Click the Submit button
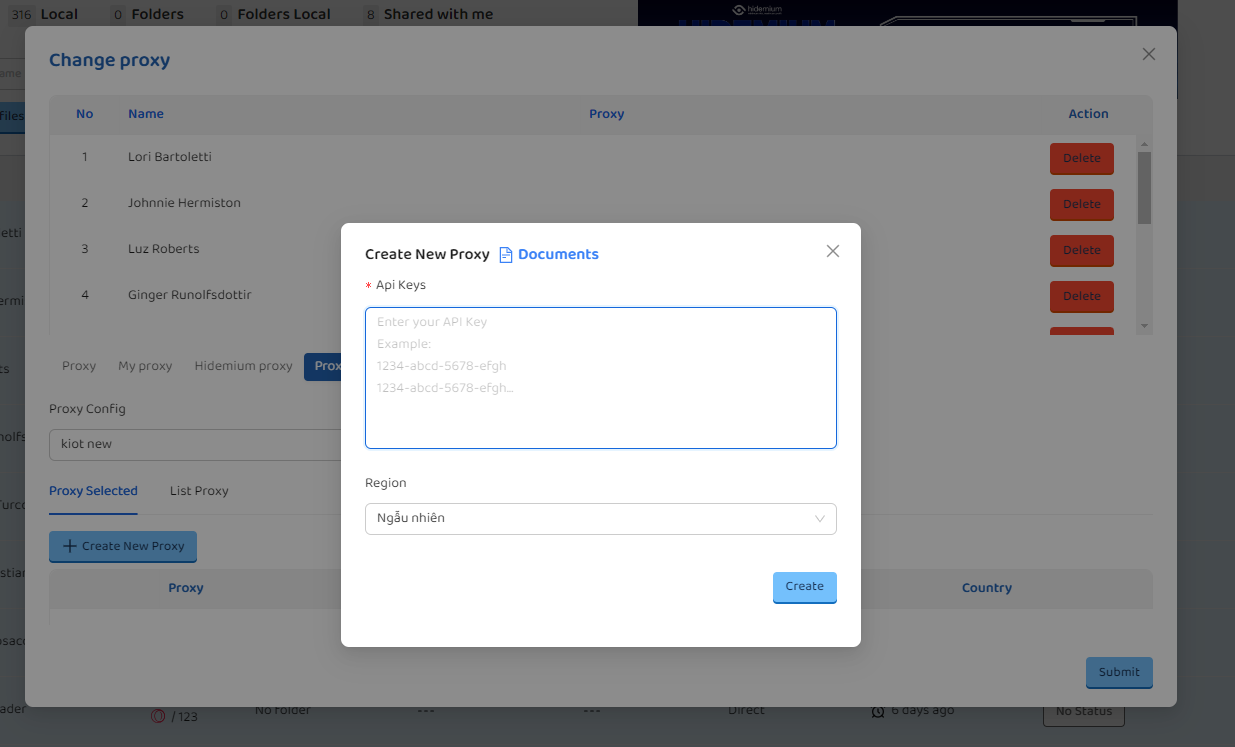 (1118, 672)
